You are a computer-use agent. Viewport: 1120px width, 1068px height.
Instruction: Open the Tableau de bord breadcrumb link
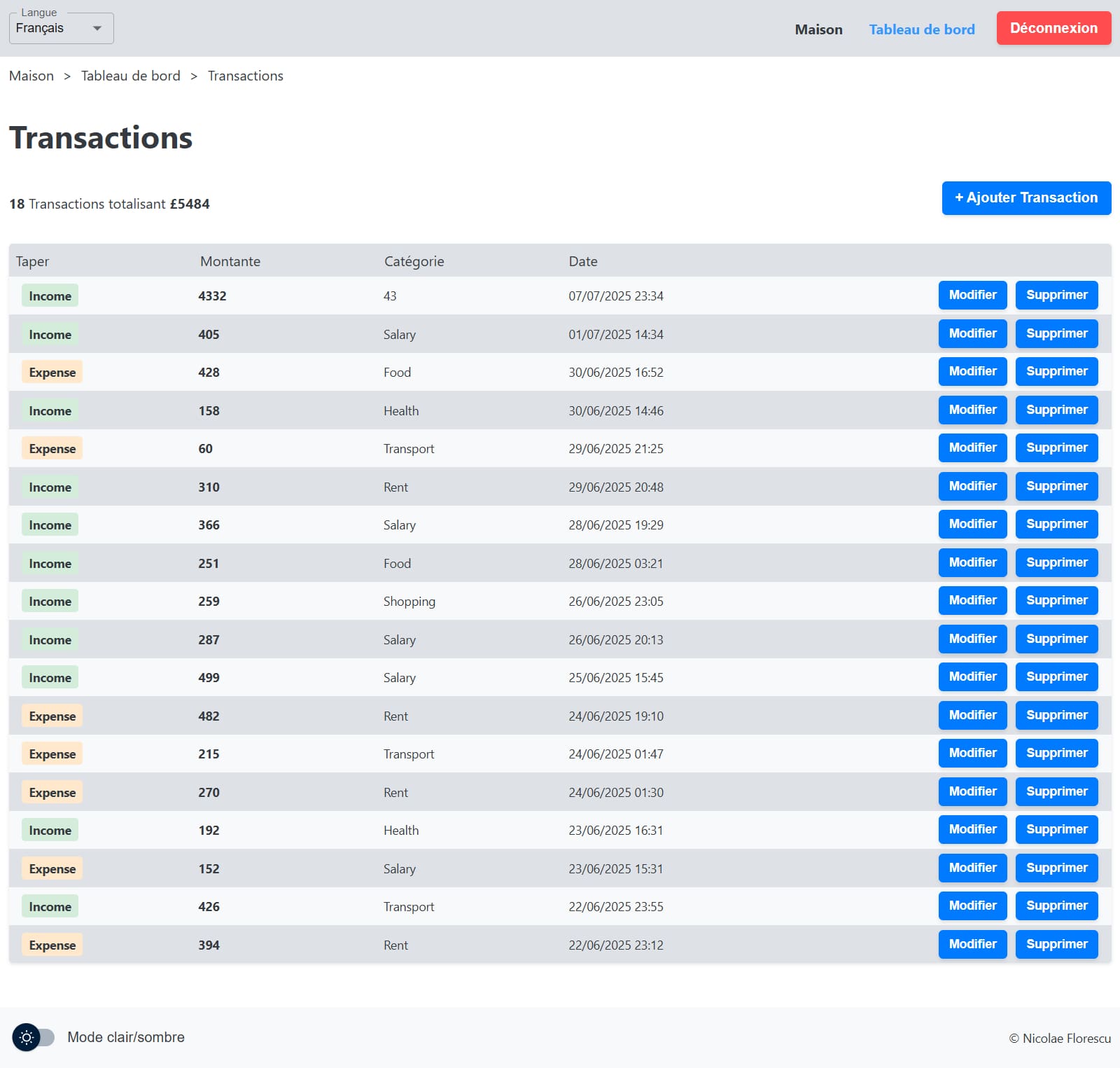(x=131, y=76)
